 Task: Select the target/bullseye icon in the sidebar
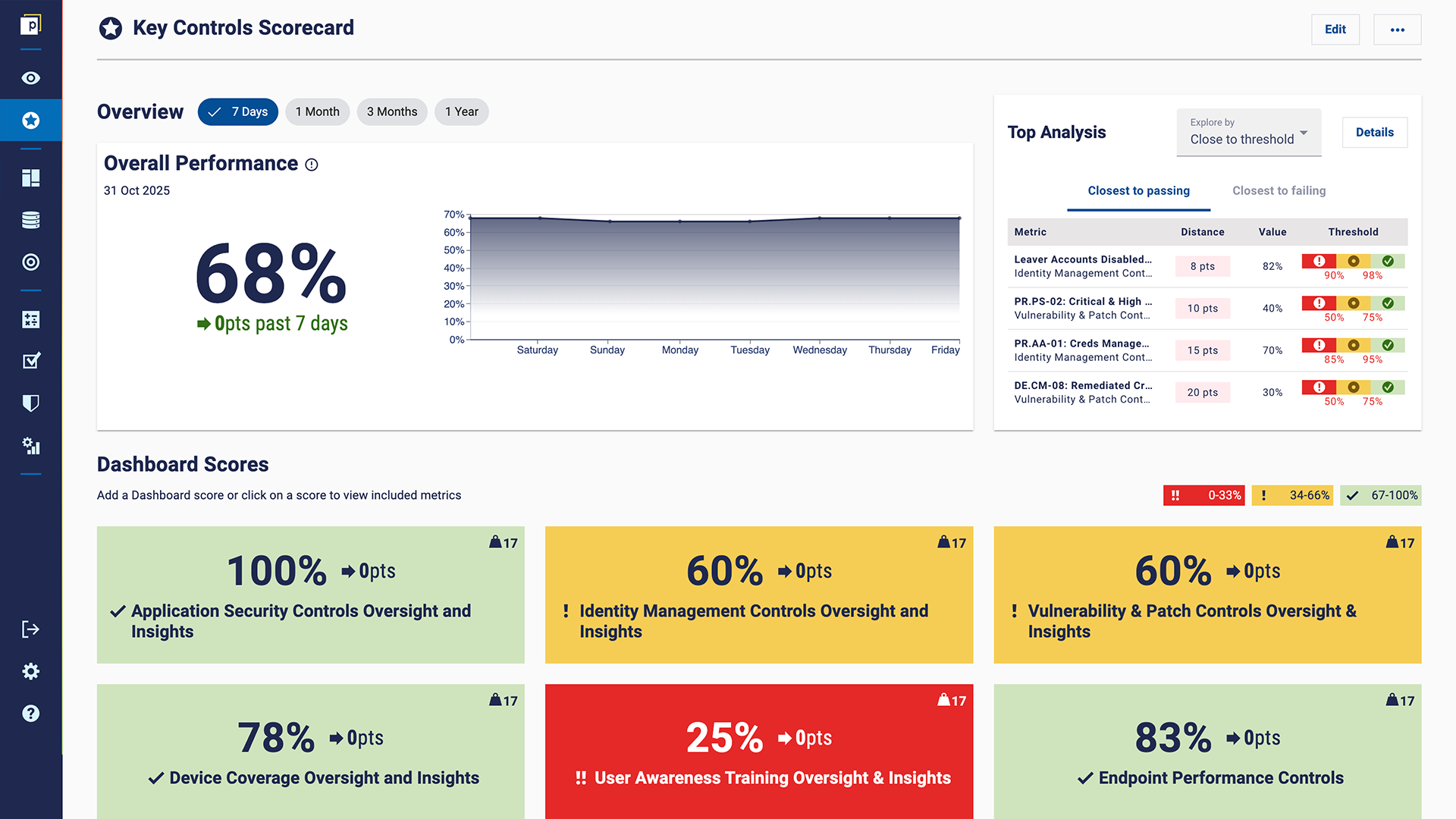click(30, 262)
